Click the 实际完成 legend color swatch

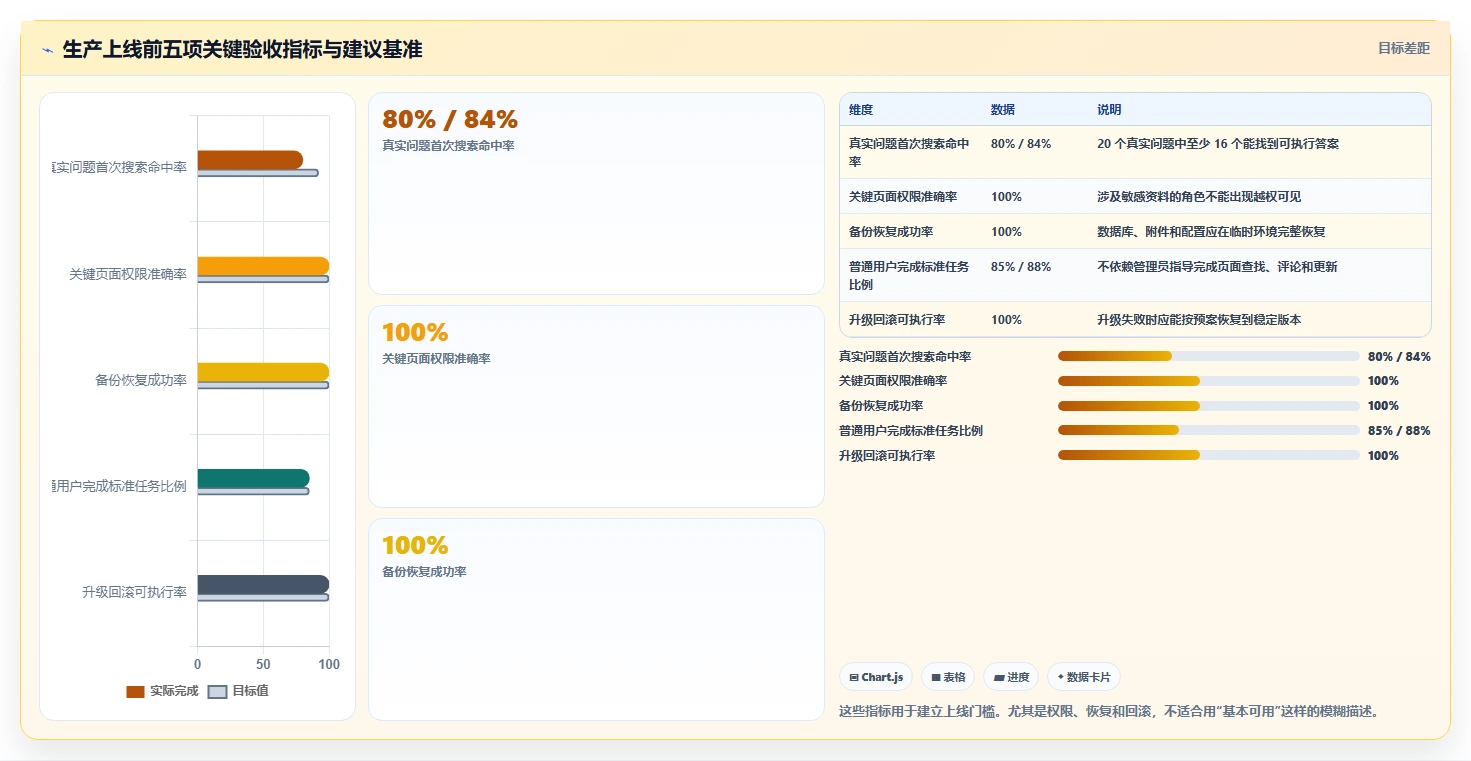[x=135, y=692]
